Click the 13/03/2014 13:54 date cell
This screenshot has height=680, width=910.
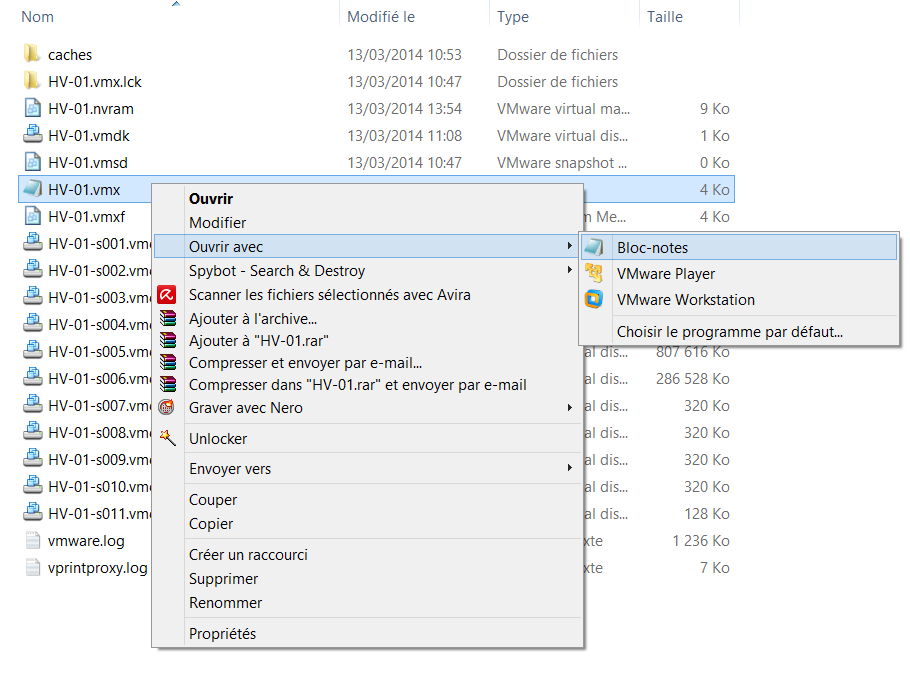[x=404, y=108]
